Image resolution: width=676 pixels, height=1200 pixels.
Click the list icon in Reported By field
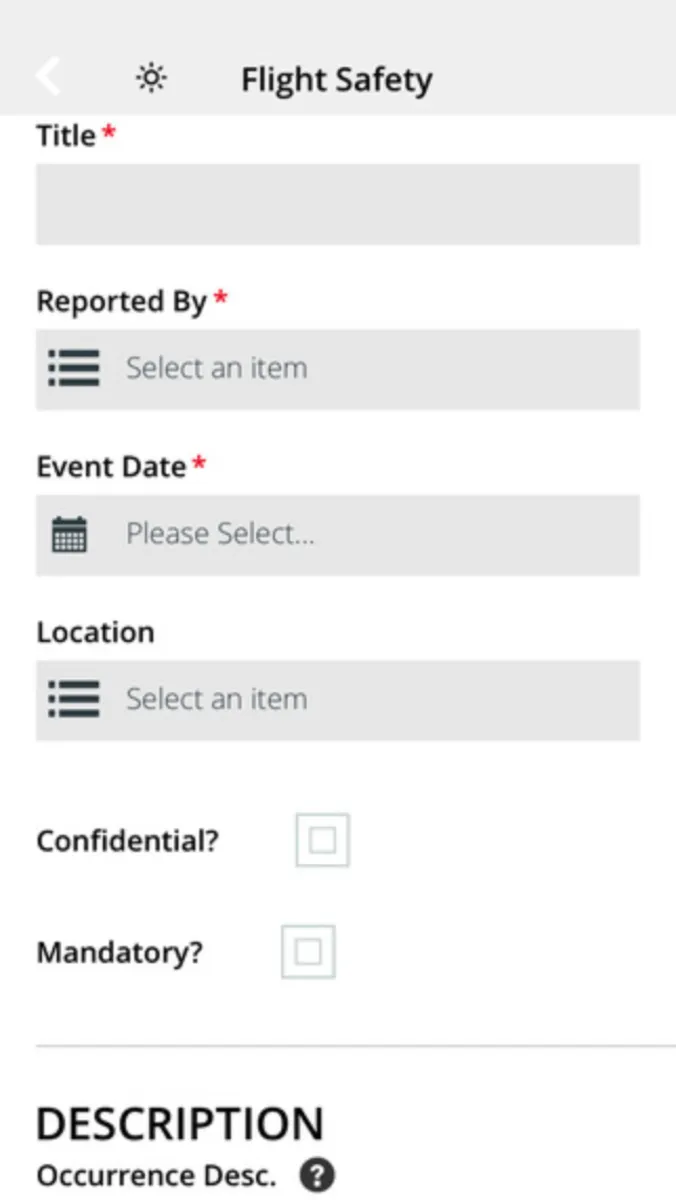[x=74, y=368]
